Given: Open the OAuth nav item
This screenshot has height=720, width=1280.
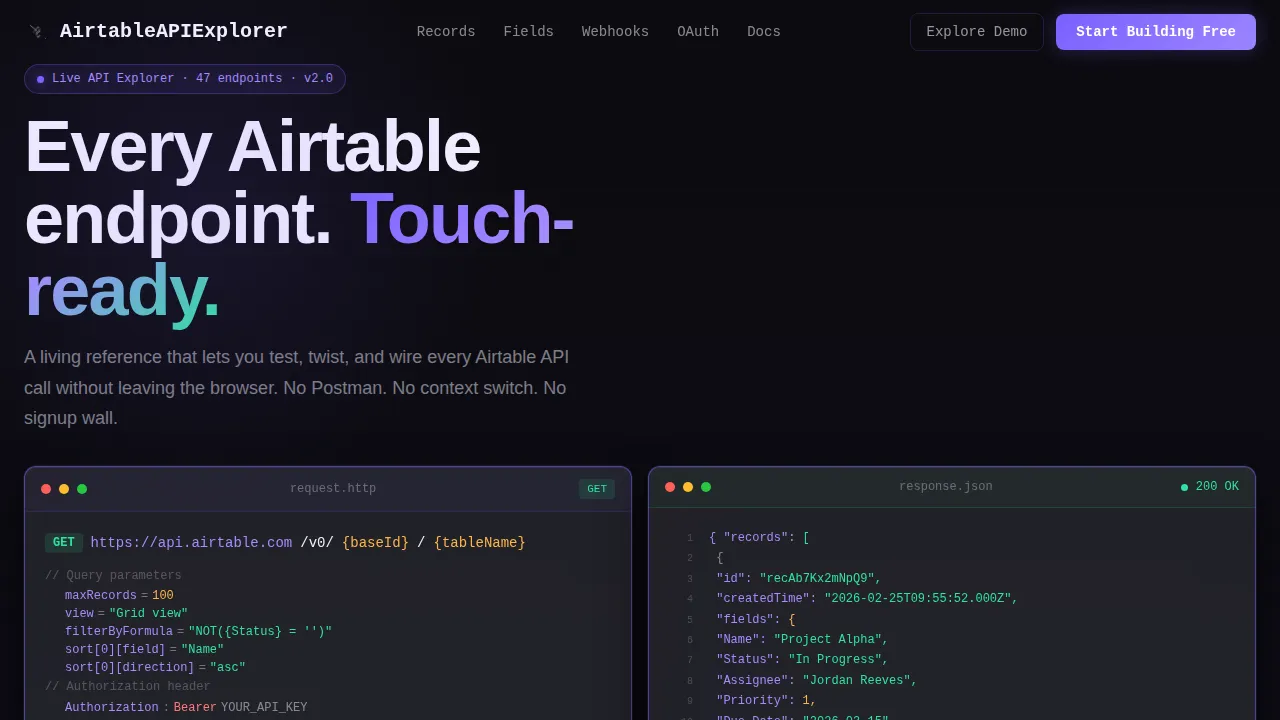Looking at the screenshot, I should tap(698, 32).
